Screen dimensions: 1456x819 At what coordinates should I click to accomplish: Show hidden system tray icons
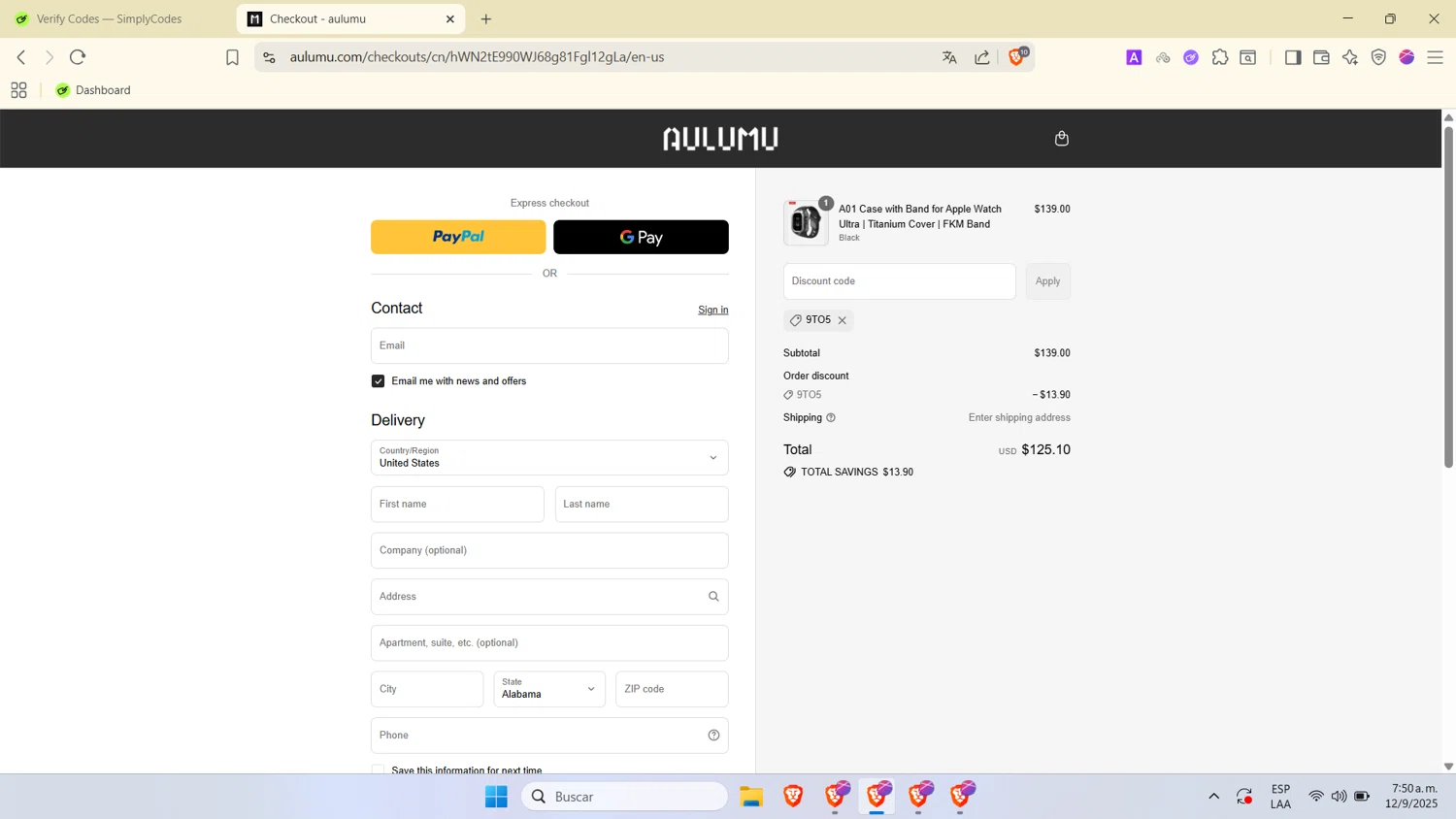click(1213, 797)
